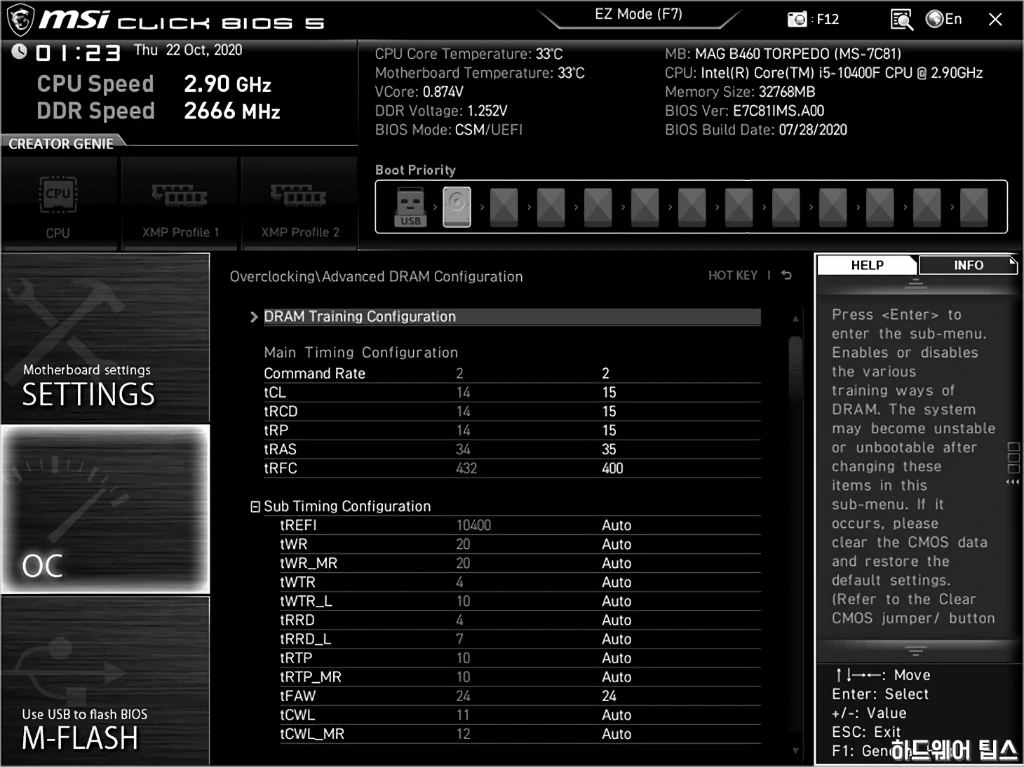1024x767 pixels.
Task: Click the tFAW row label
Action: point(298,696)
